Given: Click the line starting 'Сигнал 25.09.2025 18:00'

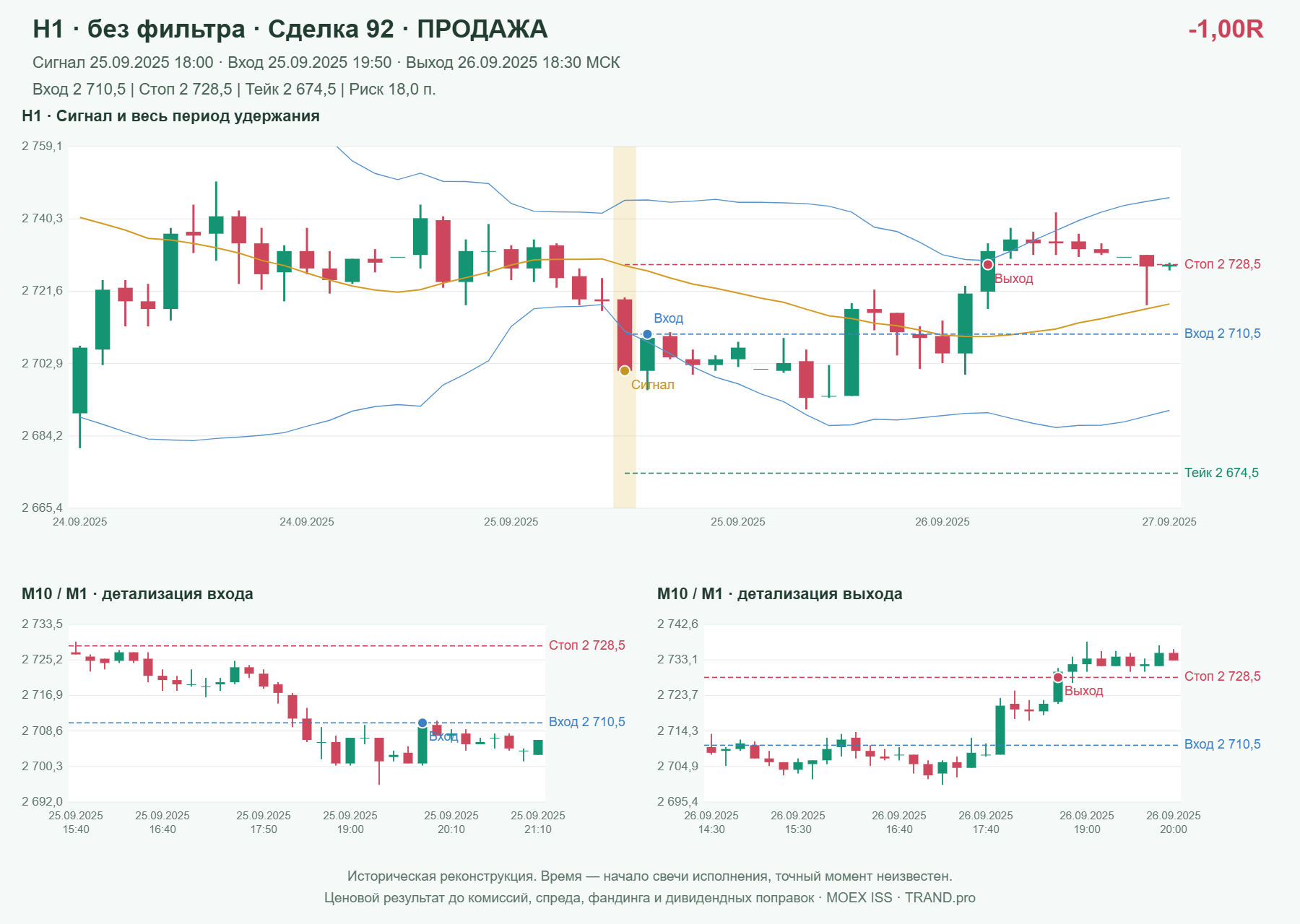Looking at the screenshot, I should coord(326,63).
